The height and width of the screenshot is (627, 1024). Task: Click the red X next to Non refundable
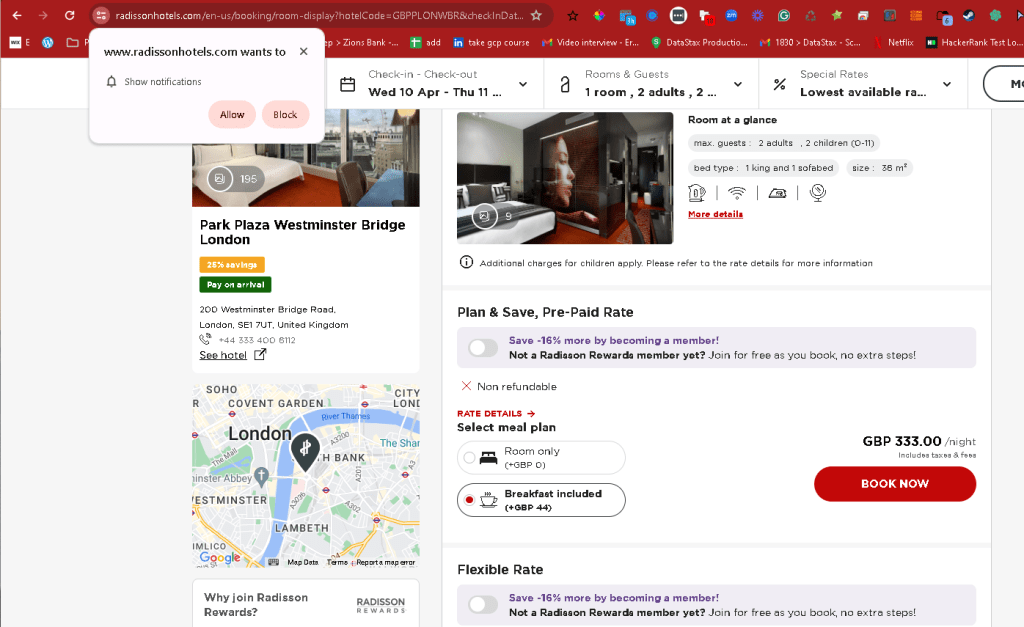pos(466,386)
